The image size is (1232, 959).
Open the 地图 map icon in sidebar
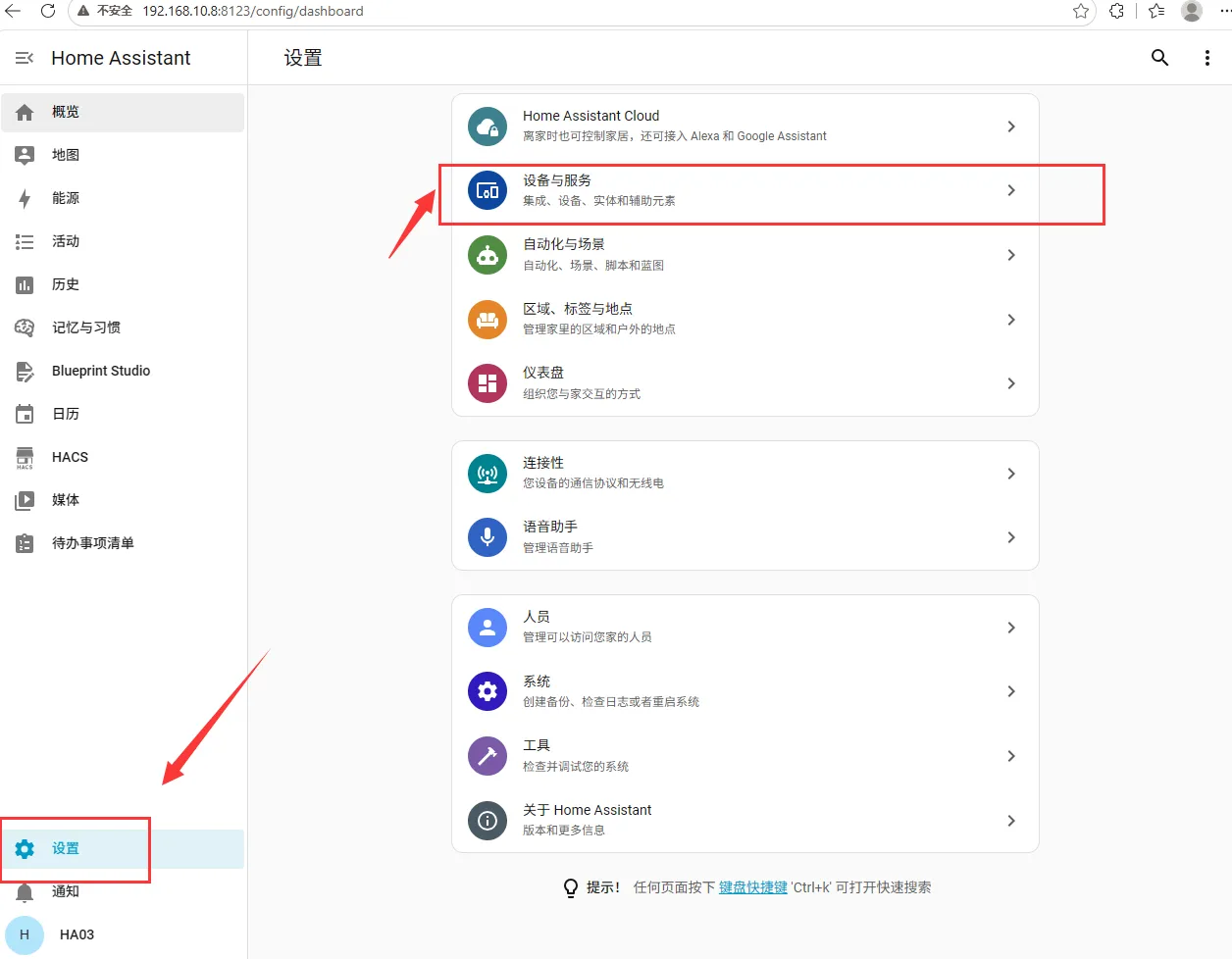(x=25, y=155)
